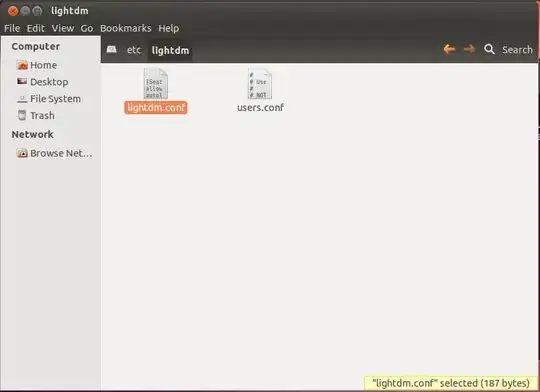Open the Trash icon in sidebar
This screenshot has width=540, height=392.
tap(22, 115)
